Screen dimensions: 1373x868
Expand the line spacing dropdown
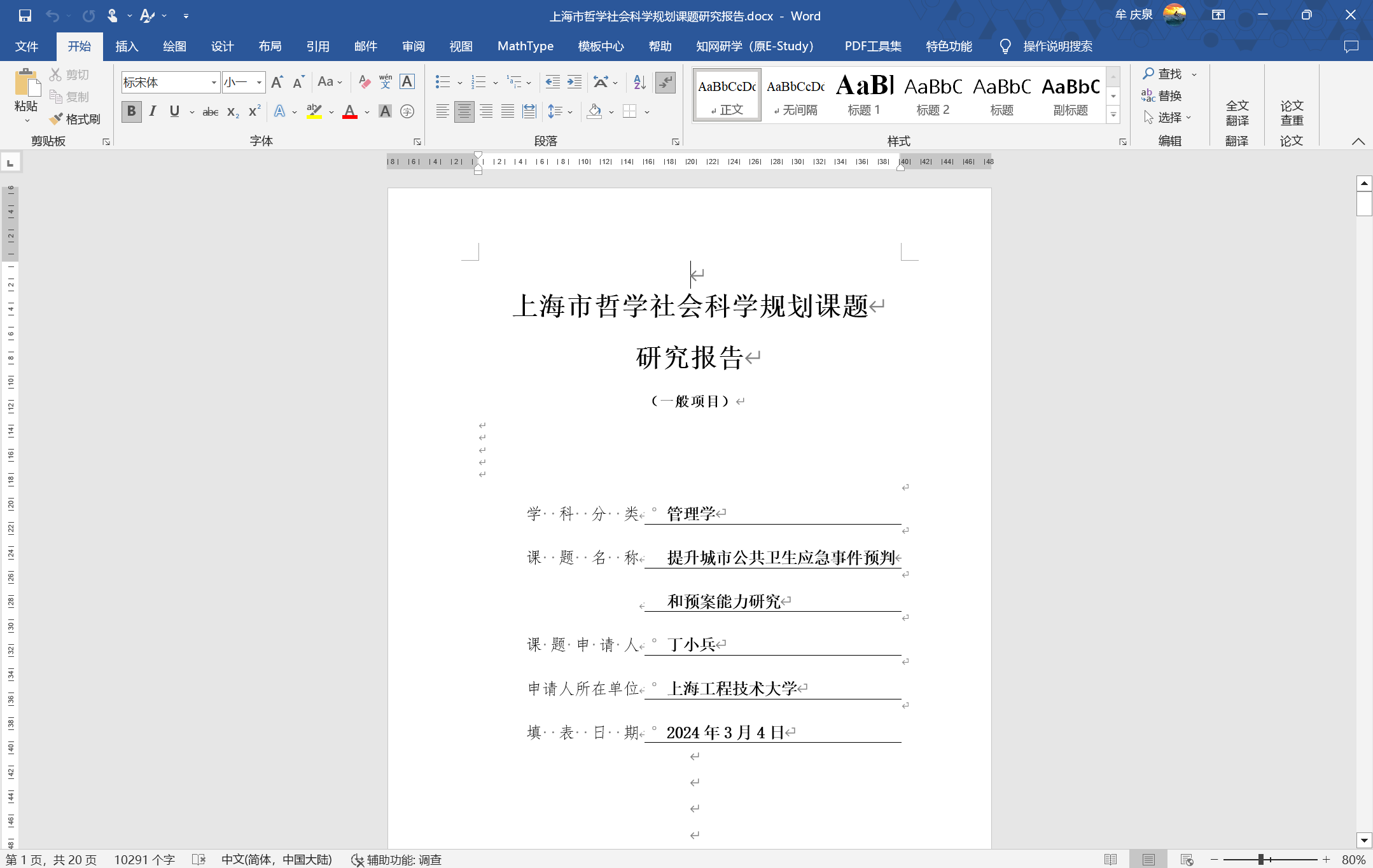(x=570, y=113)
